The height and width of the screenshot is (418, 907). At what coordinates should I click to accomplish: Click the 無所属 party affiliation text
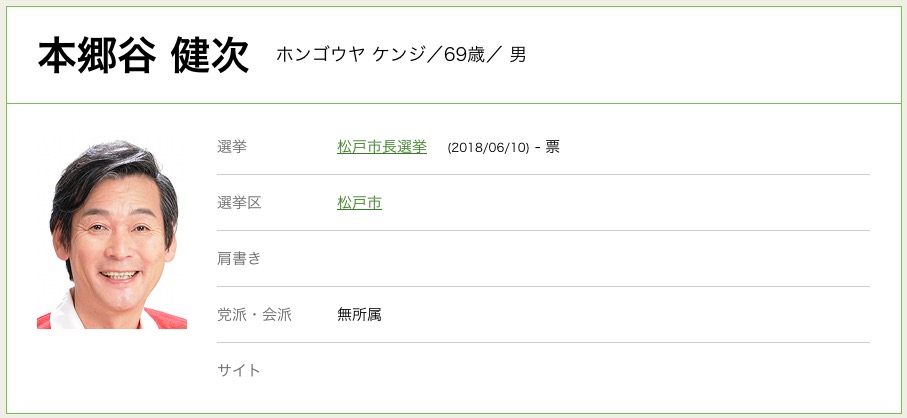pos(359,315)
